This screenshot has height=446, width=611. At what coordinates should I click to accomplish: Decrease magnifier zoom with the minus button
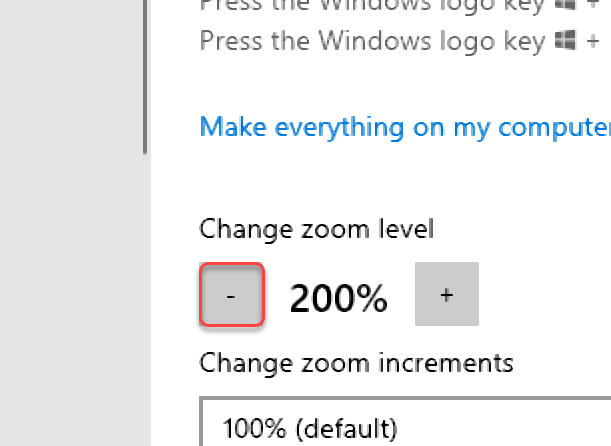pyautogui.click(x=232, y=294)
